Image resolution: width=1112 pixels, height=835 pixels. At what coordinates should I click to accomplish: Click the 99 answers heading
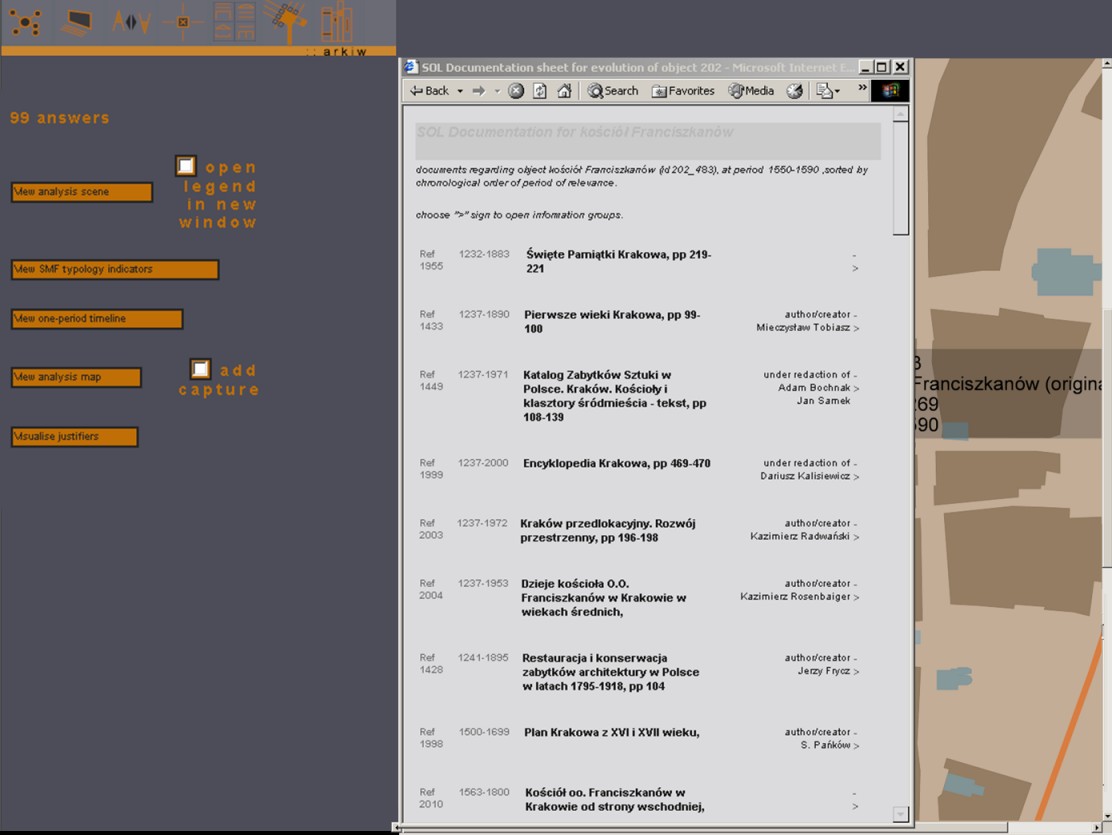click(x=60, y=118)
